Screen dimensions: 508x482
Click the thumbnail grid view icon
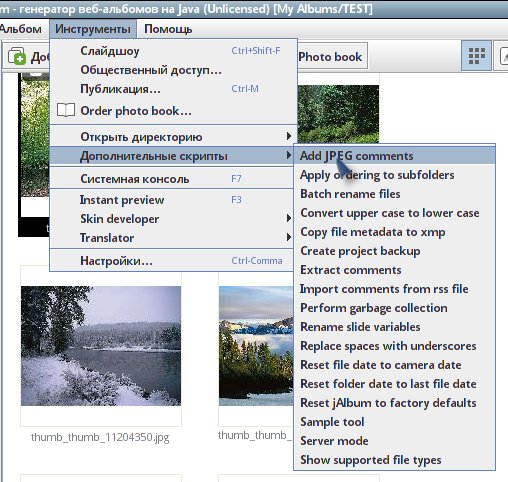point(476,56)
